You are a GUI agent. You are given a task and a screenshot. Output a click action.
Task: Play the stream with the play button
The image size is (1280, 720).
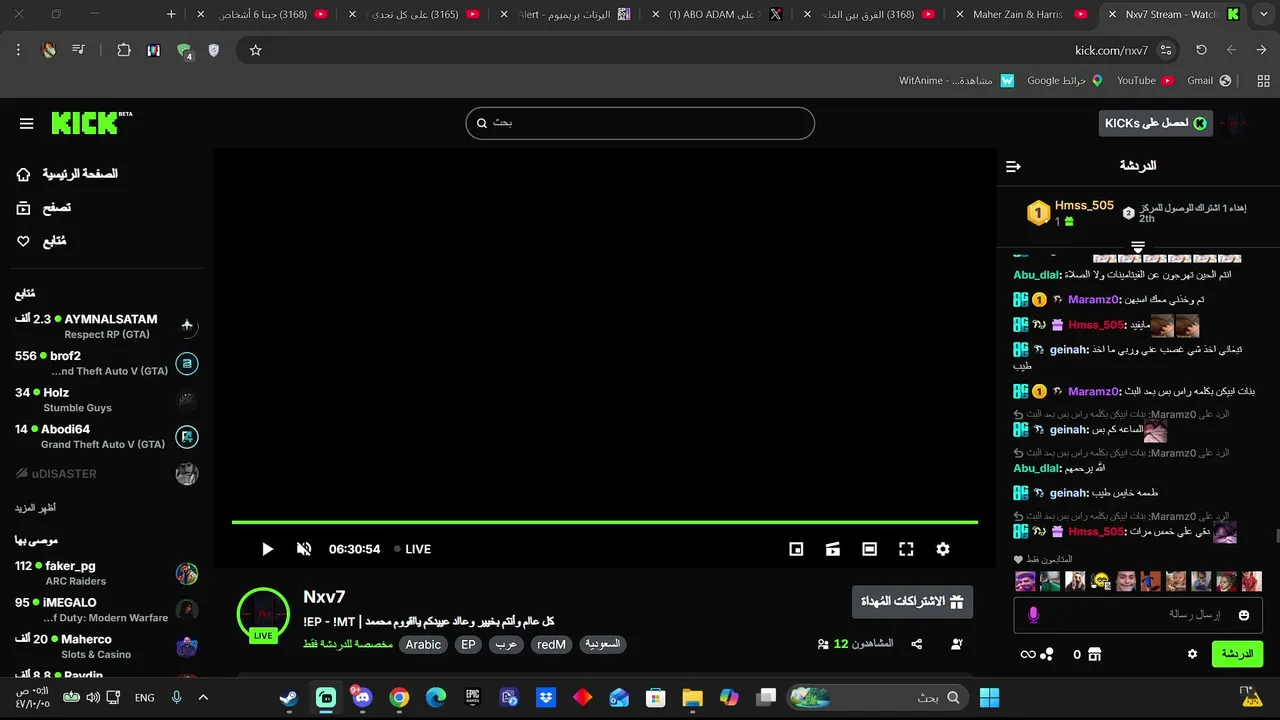pyautogui.click(x=267, y=549)
